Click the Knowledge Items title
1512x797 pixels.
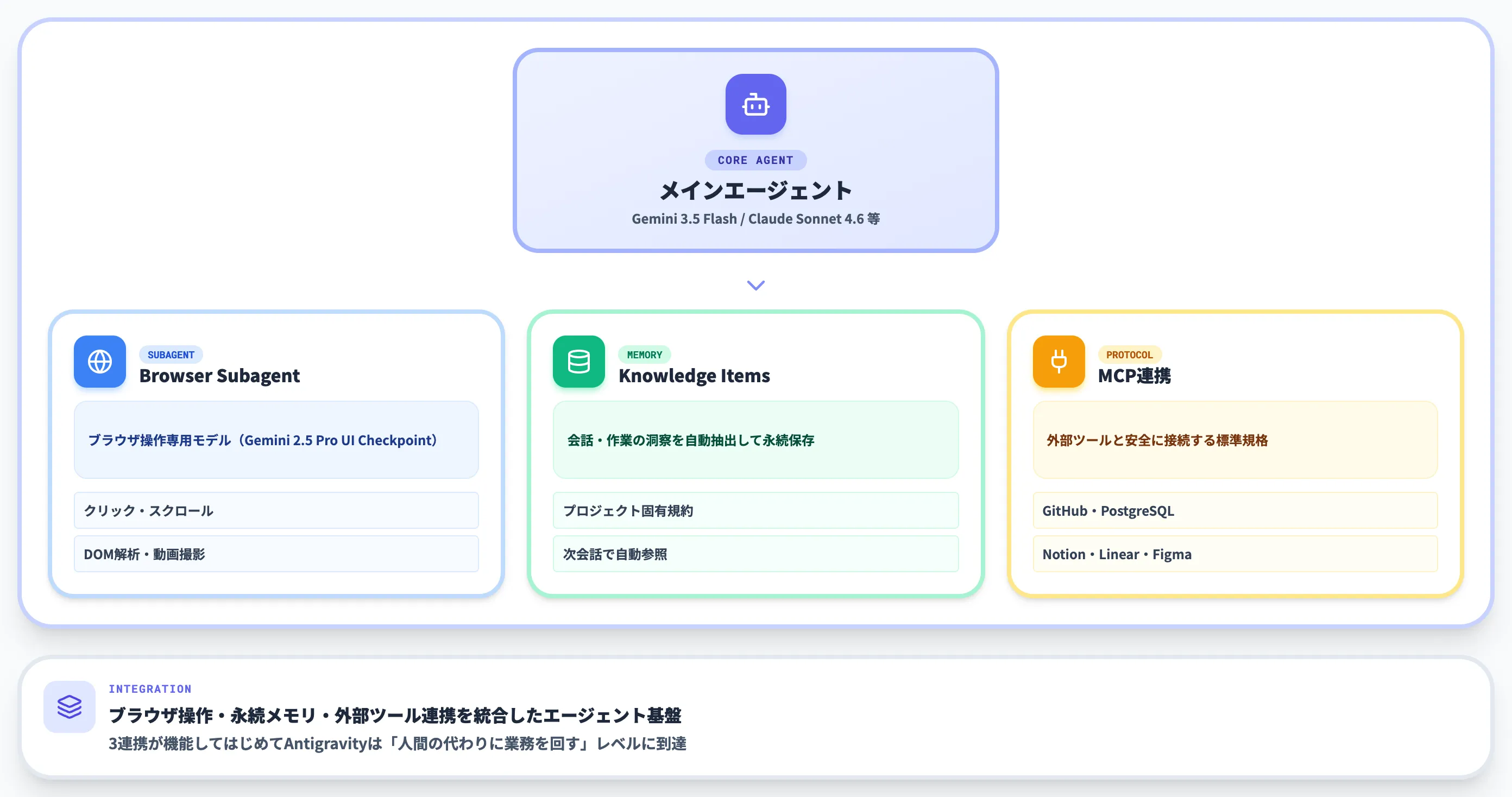tap(695, 376)
